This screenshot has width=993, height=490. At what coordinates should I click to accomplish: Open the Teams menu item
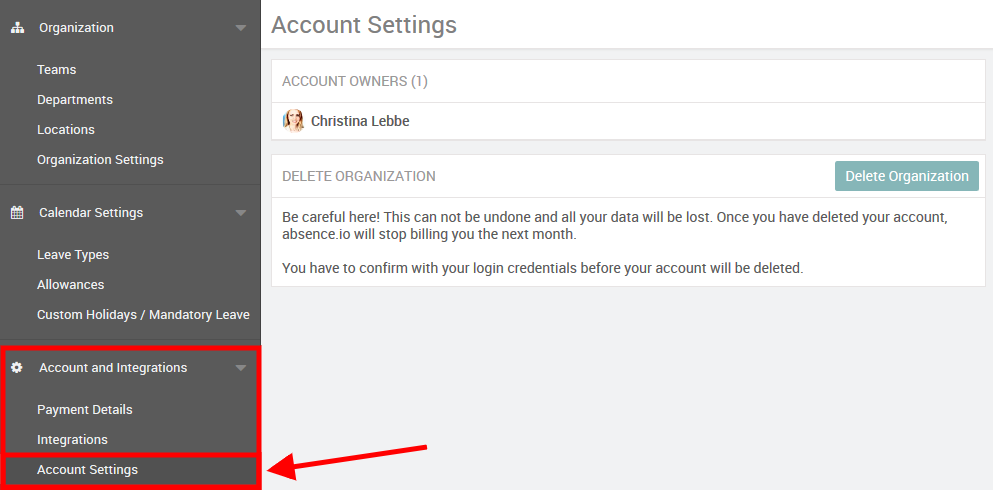57,70
